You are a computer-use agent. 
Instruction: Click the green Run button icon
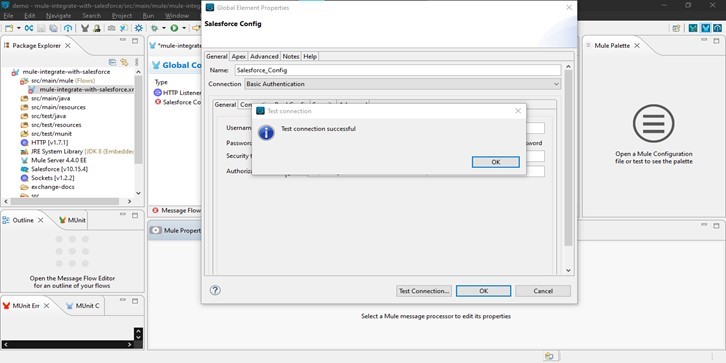tap(174, 28)
